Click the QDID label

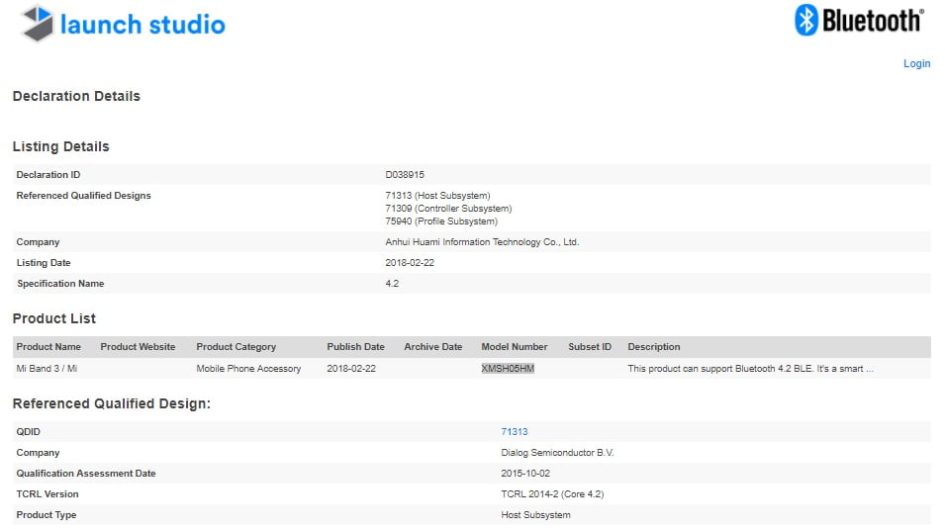28,431
